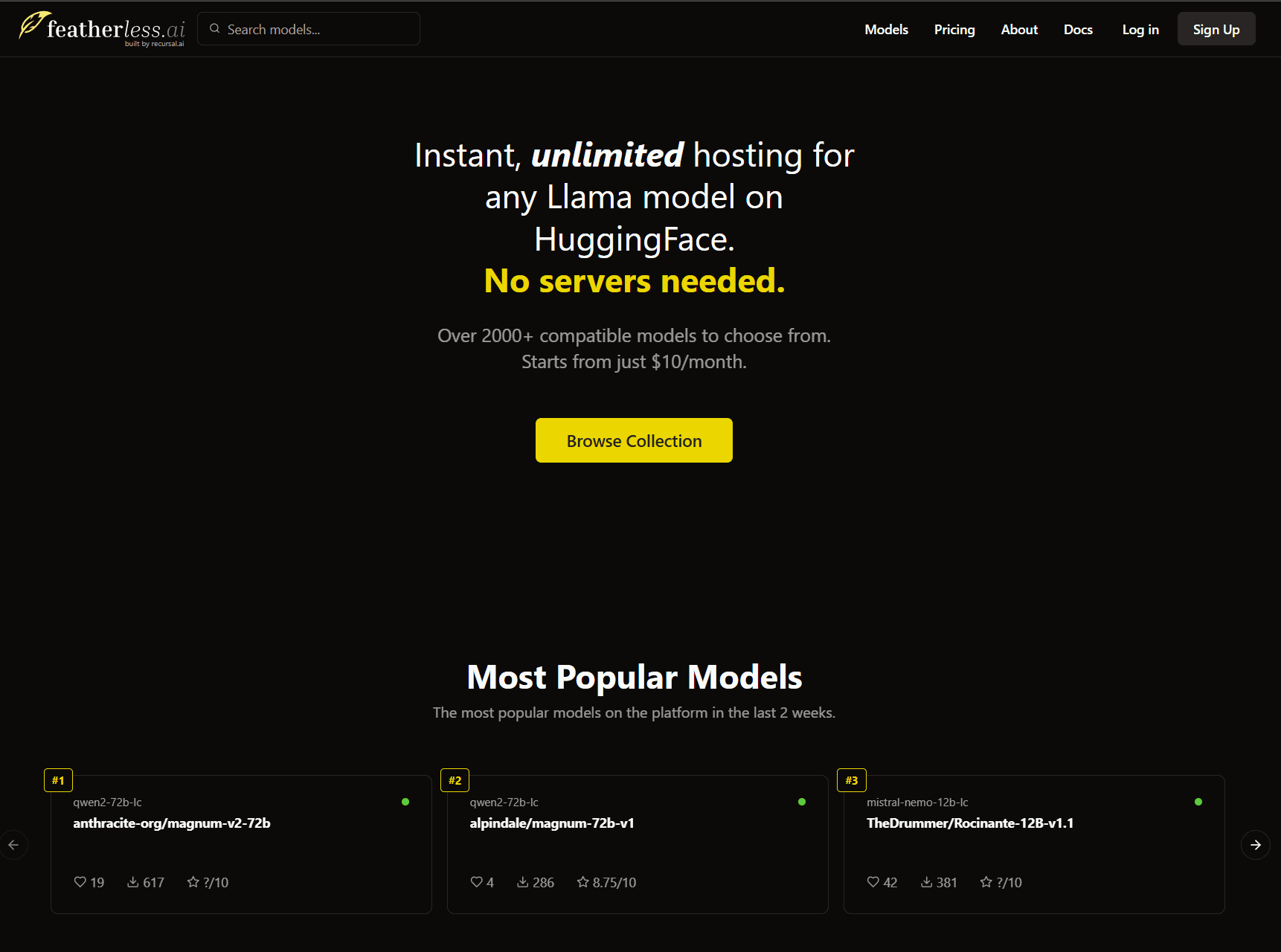This screenshot has height=952, width=1281.
Task: Click qwen2-72b-lc label on #1 card
Action: 107,803
